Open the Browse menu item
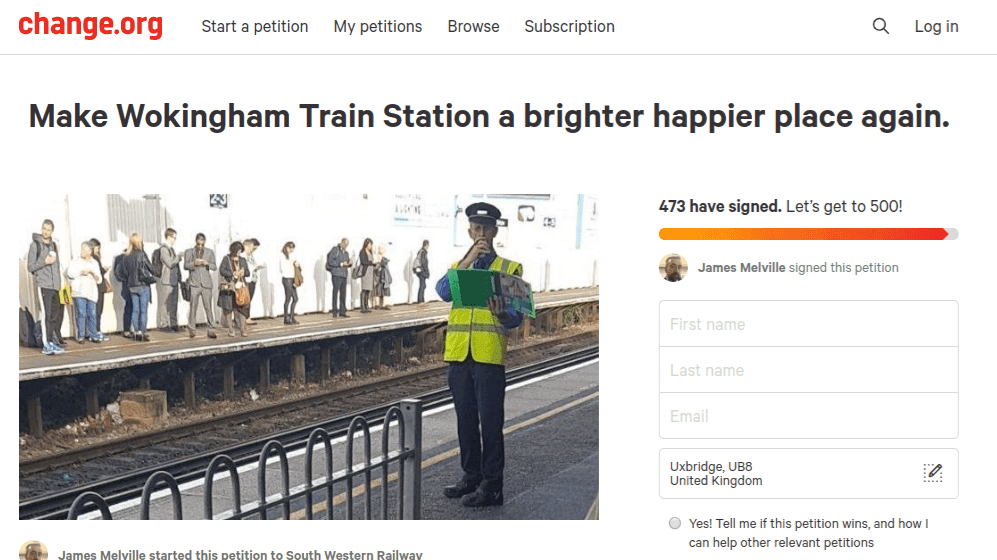The image size is (997, 560). (x=473, y=26)
